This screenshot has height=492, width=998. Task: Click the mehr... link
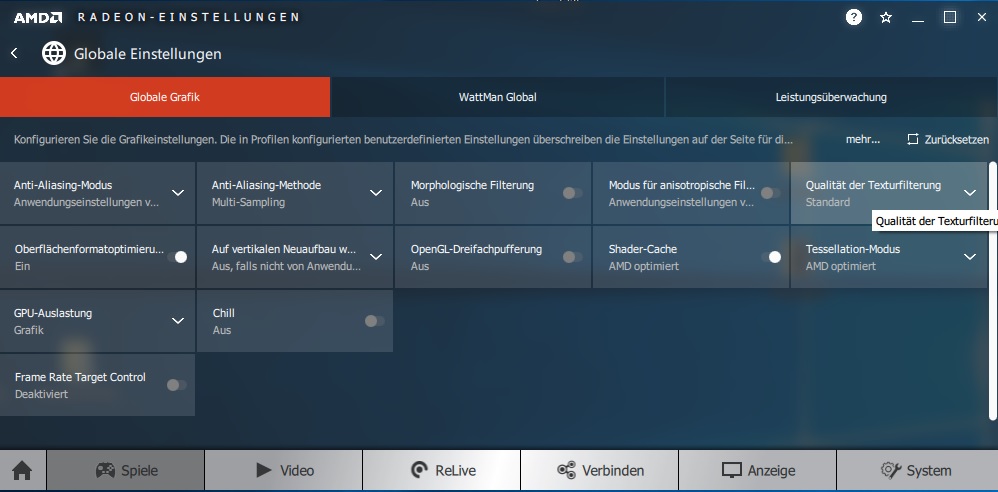pyautogui.click(x=862, y=139)
